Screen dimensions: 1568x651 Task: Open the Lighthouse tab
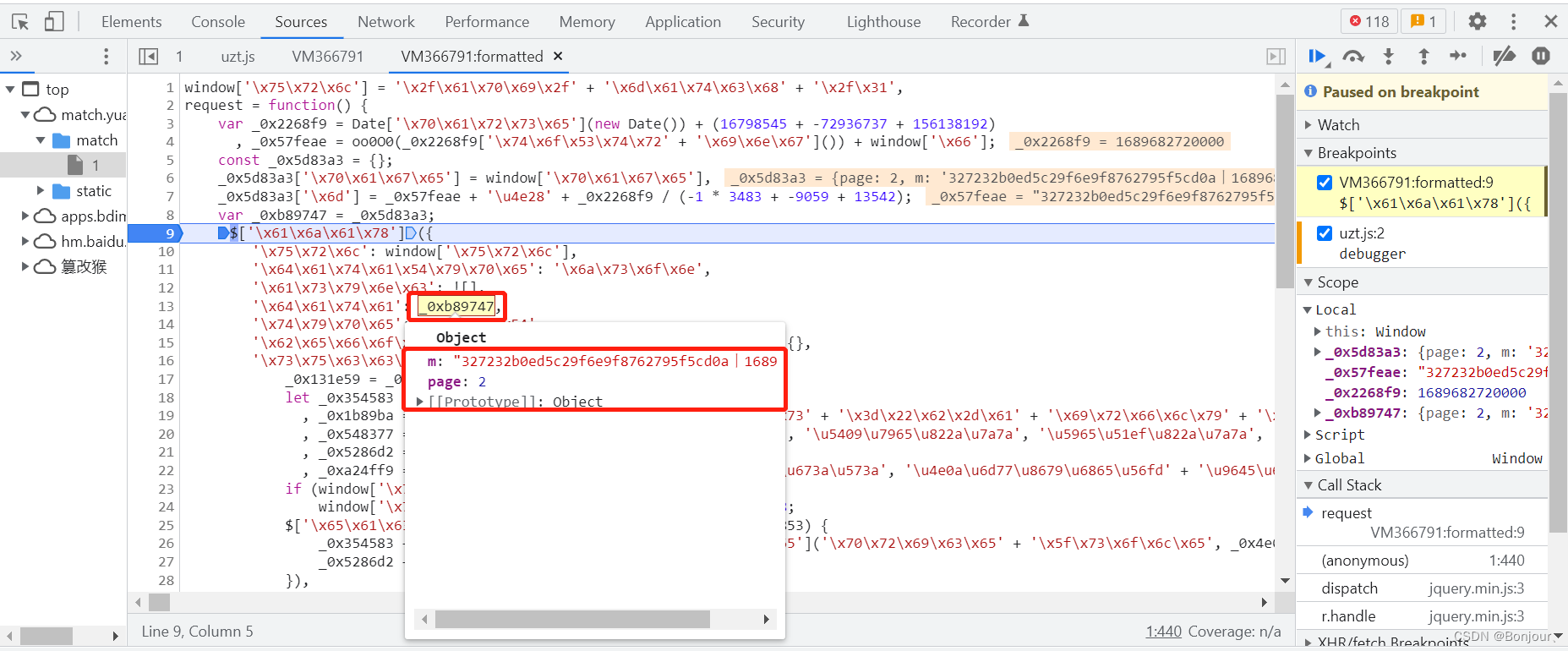coord(884,22)
